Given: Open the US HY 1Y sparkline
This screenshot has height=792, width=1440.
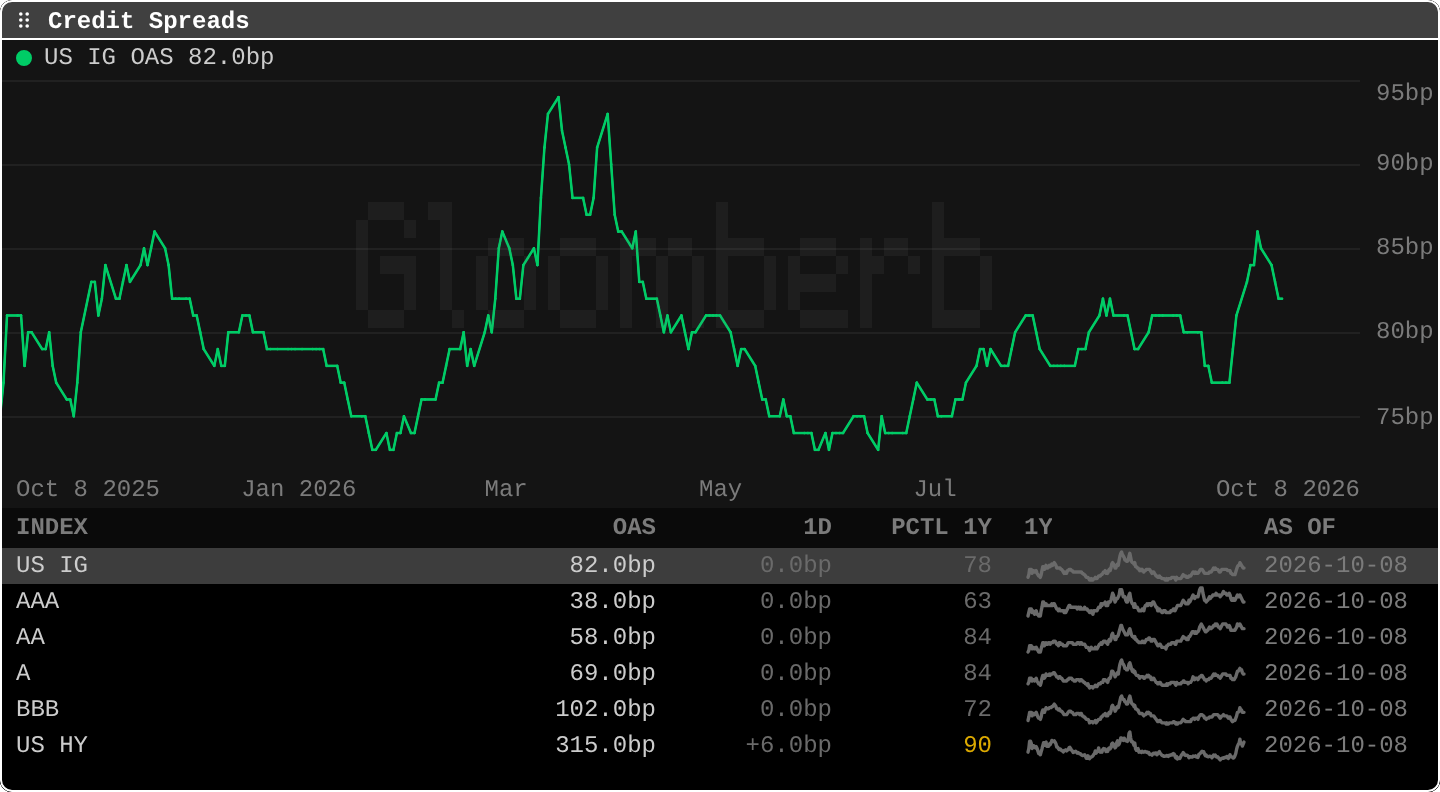Looking at the screenshot, I should pyautogui.click(x=1136, y=746).
